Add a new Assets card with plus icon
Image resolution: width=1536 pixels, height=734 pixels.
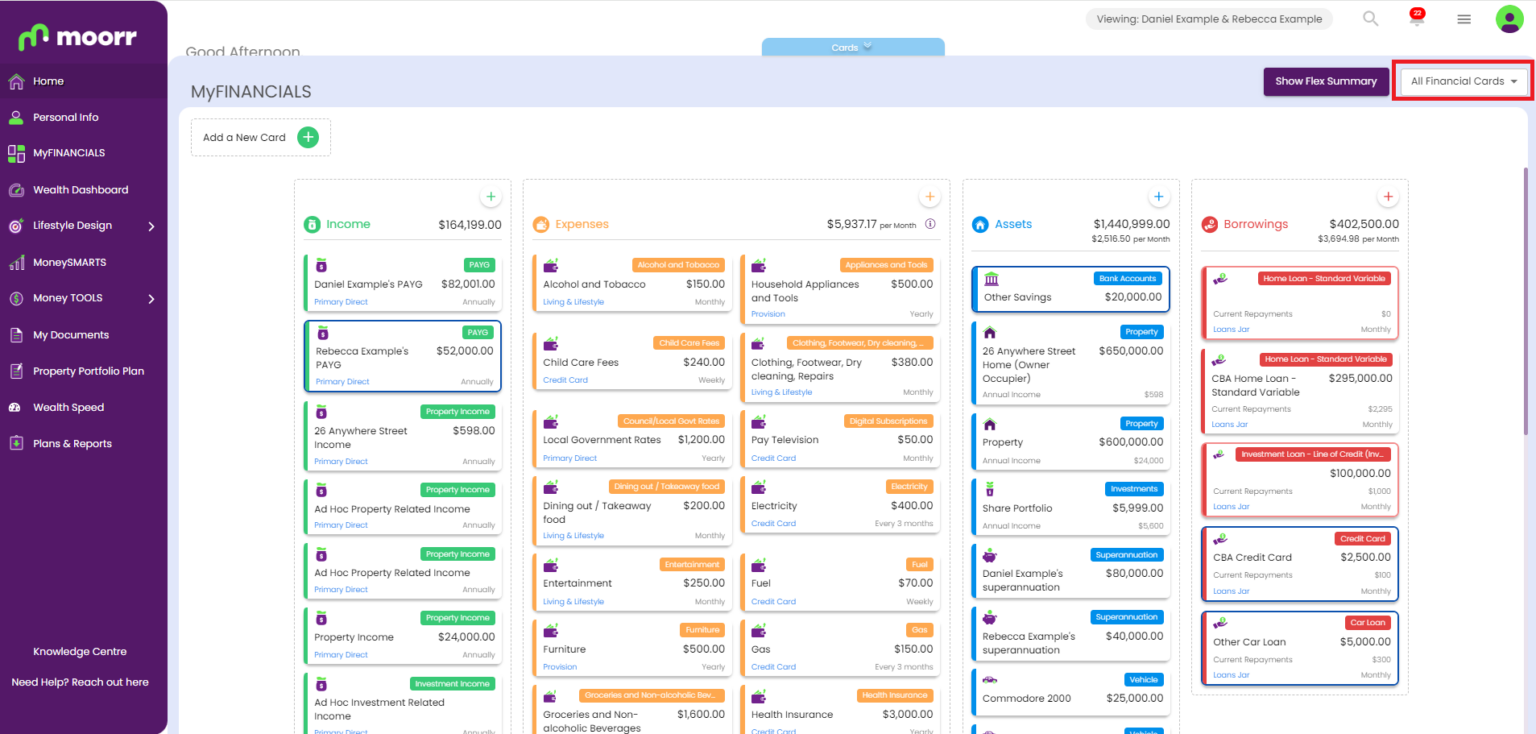point(1157,197)
